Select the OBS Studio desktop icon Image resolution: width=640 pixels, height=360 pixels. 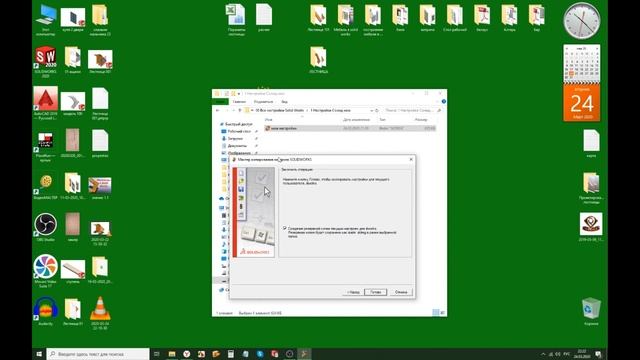45,227
